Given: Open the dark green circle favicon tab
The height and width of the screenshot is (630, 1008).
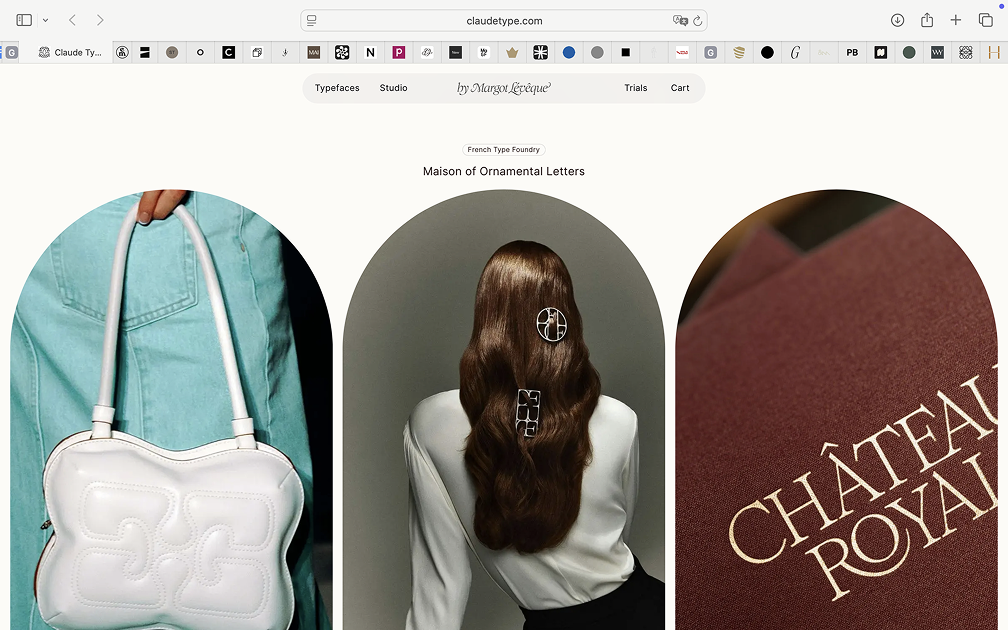Looking at the screenshot, I should [x=909, y=53].
